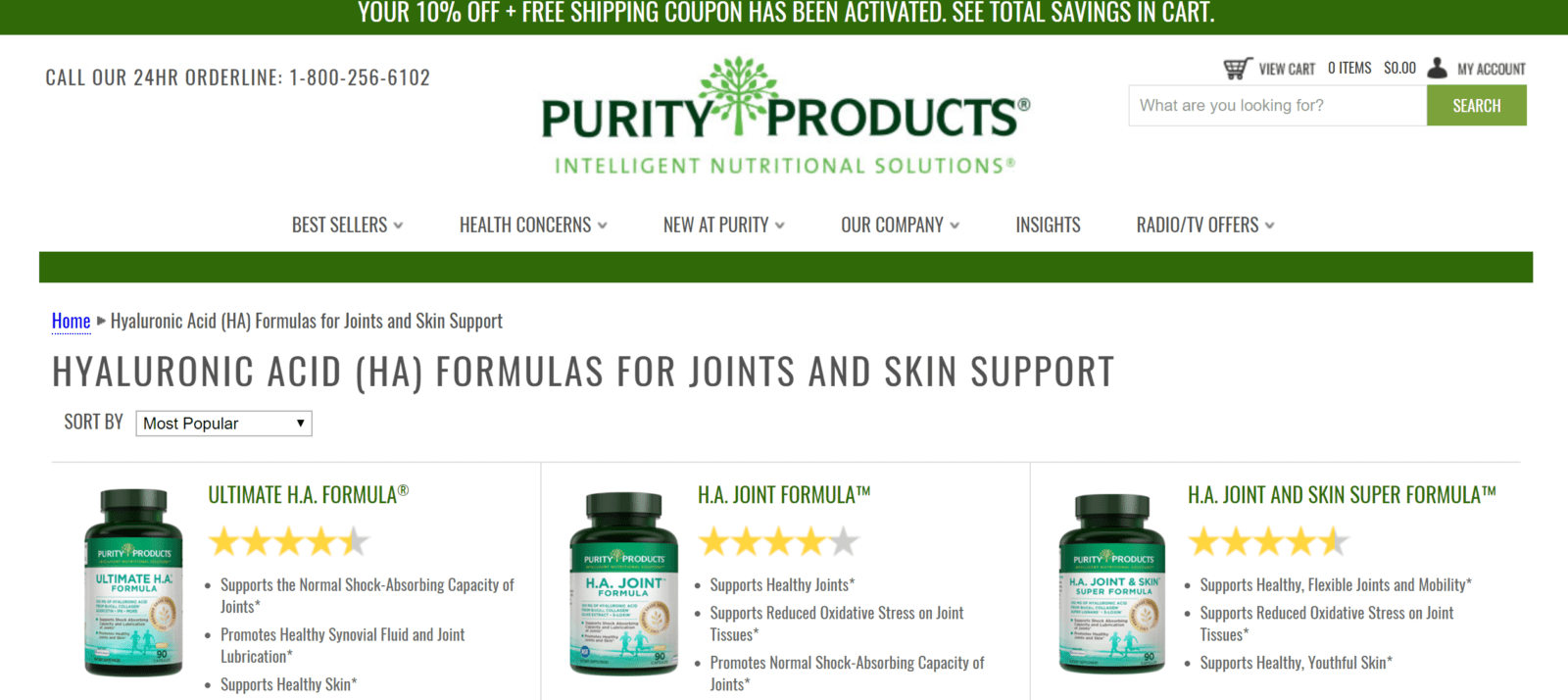Open the Ultimate H.A. Formula title link
This screenshot has height=700, width=1568.
click(308, 495)
